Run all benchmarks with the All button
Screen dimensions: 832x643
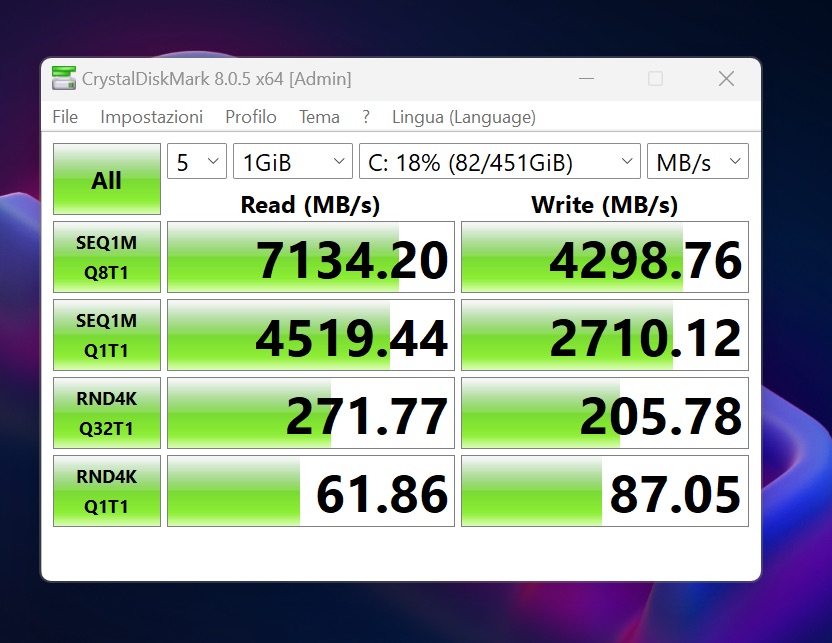coord(107,179)
